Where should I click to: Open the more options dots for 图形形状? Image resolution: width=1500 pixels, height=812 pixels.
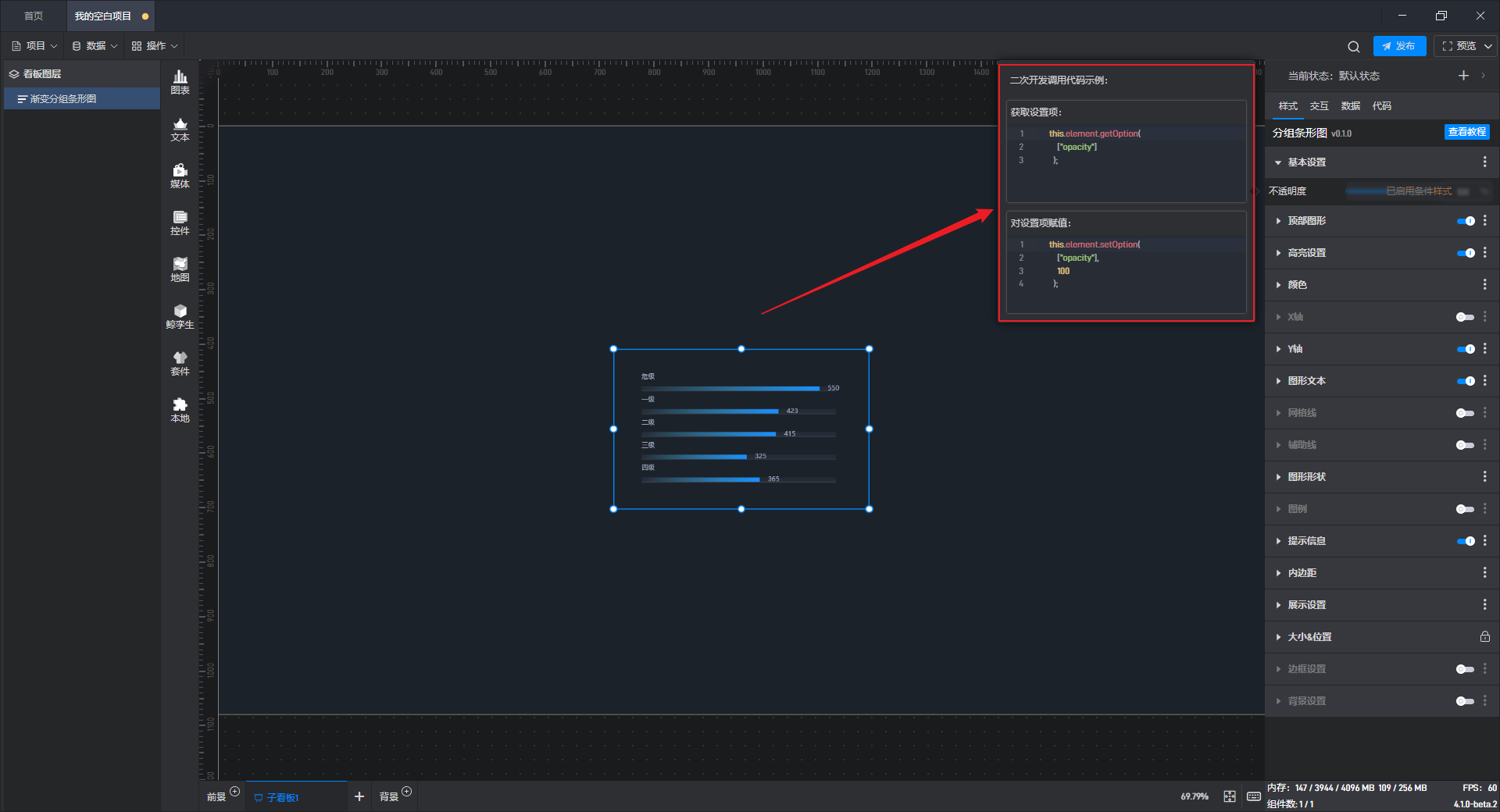[1484, 476]
